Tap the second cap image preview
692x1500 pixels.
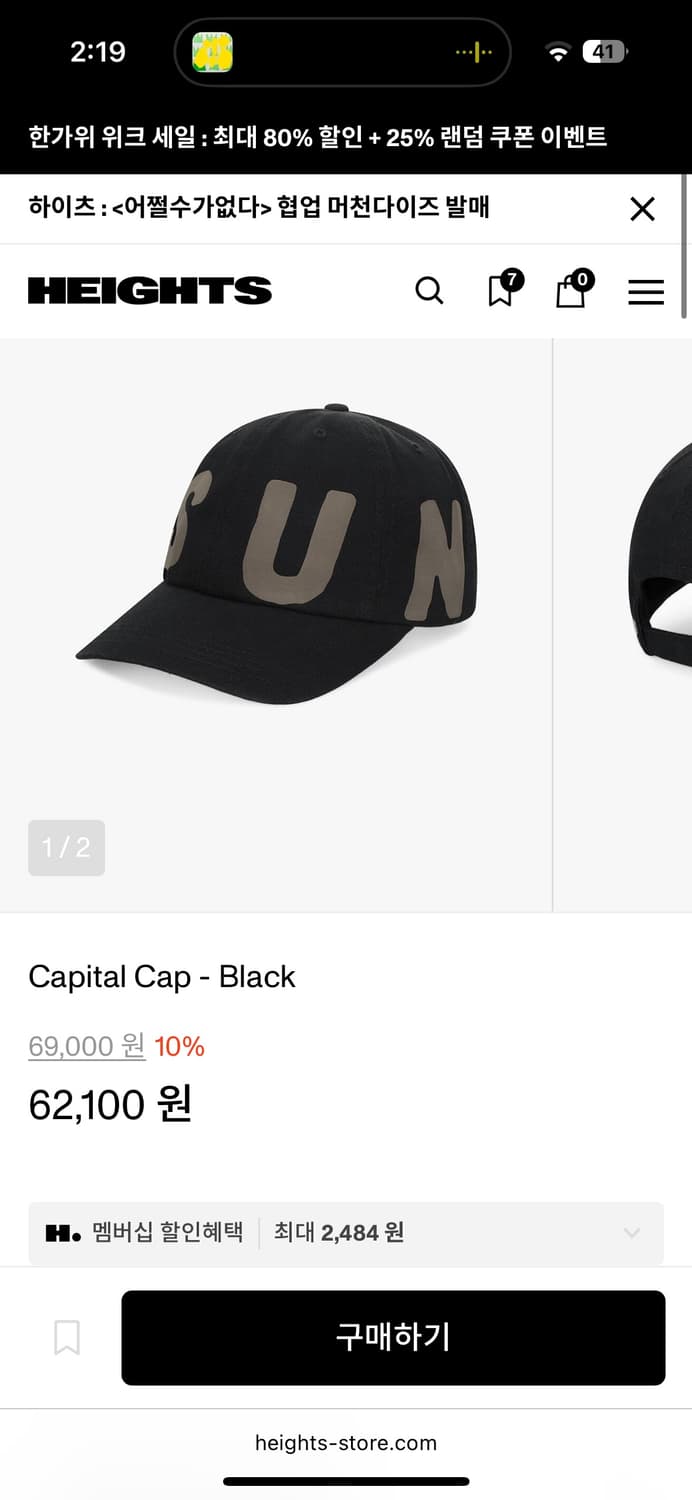coord(660,560)
